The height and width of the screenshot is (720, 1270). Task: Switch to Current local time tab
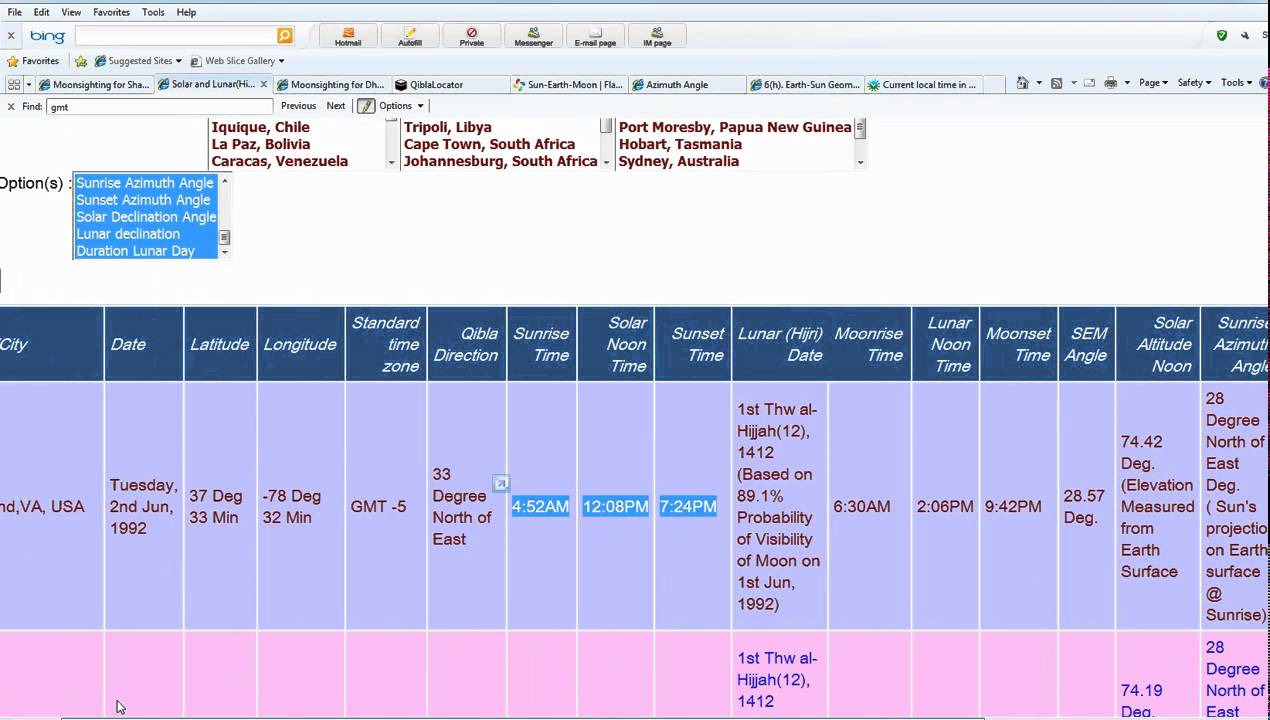tap(923, 85)
